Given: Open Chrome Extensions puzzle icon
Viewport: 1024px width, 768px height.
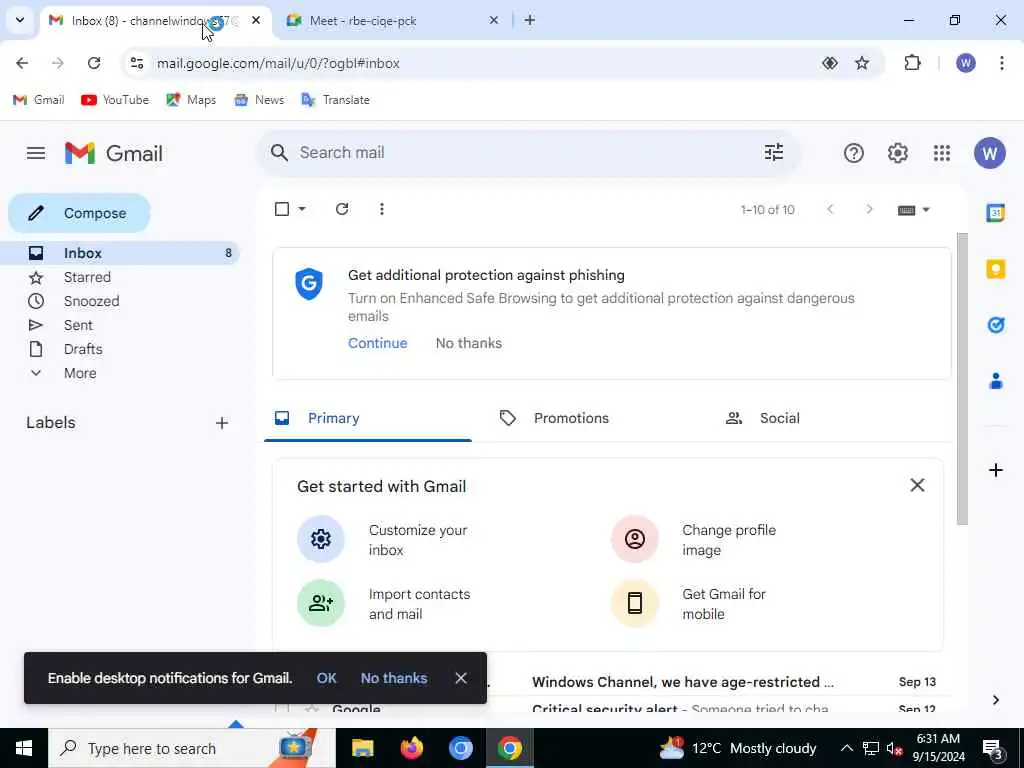Looking at the screenshot, I should click(912, 63).
